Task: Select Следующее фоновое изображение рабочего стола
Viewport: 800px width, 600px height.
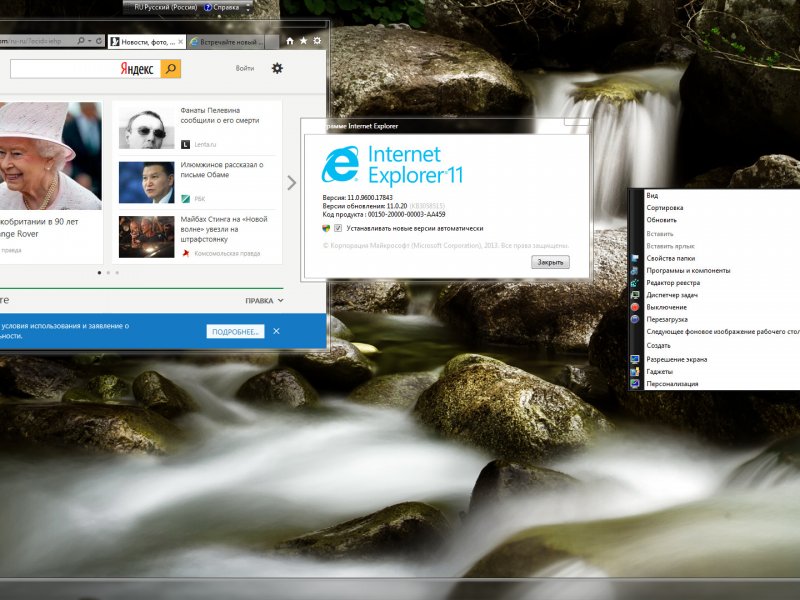Action: click(x=722, y=332)
